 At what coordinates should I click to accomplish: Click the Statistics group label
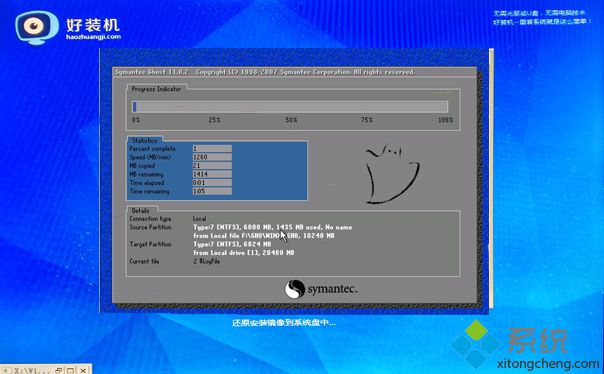tap(144, 141)
